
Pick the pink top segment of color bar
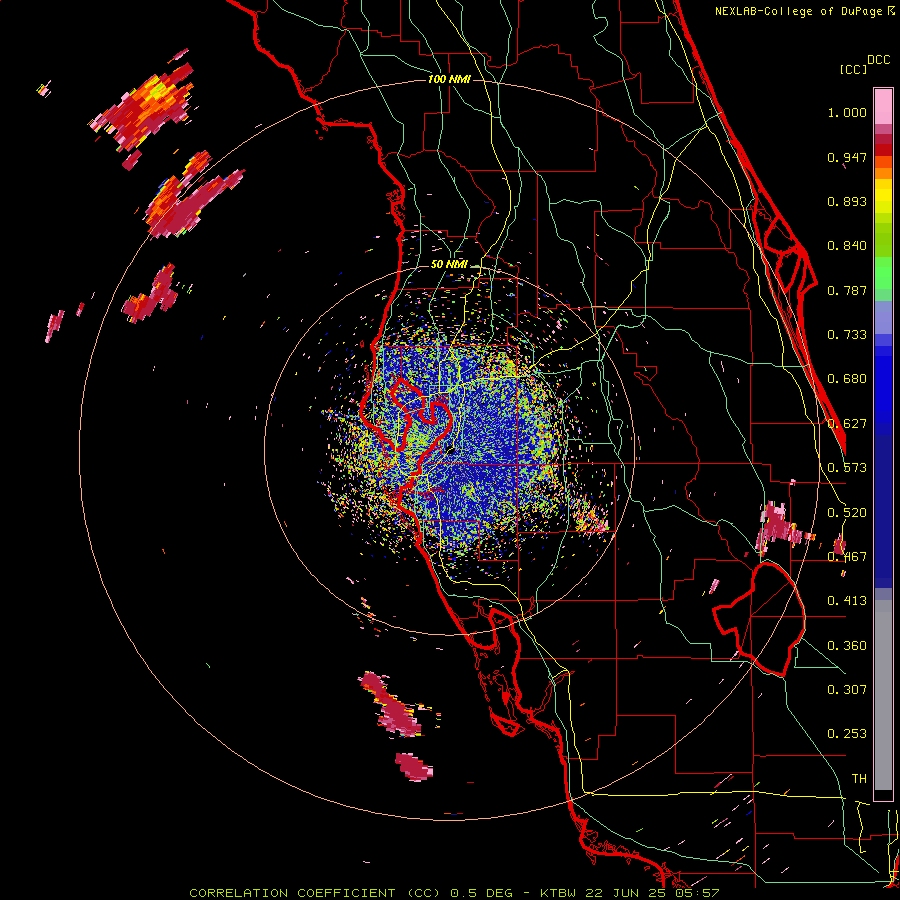click(883, 107)
